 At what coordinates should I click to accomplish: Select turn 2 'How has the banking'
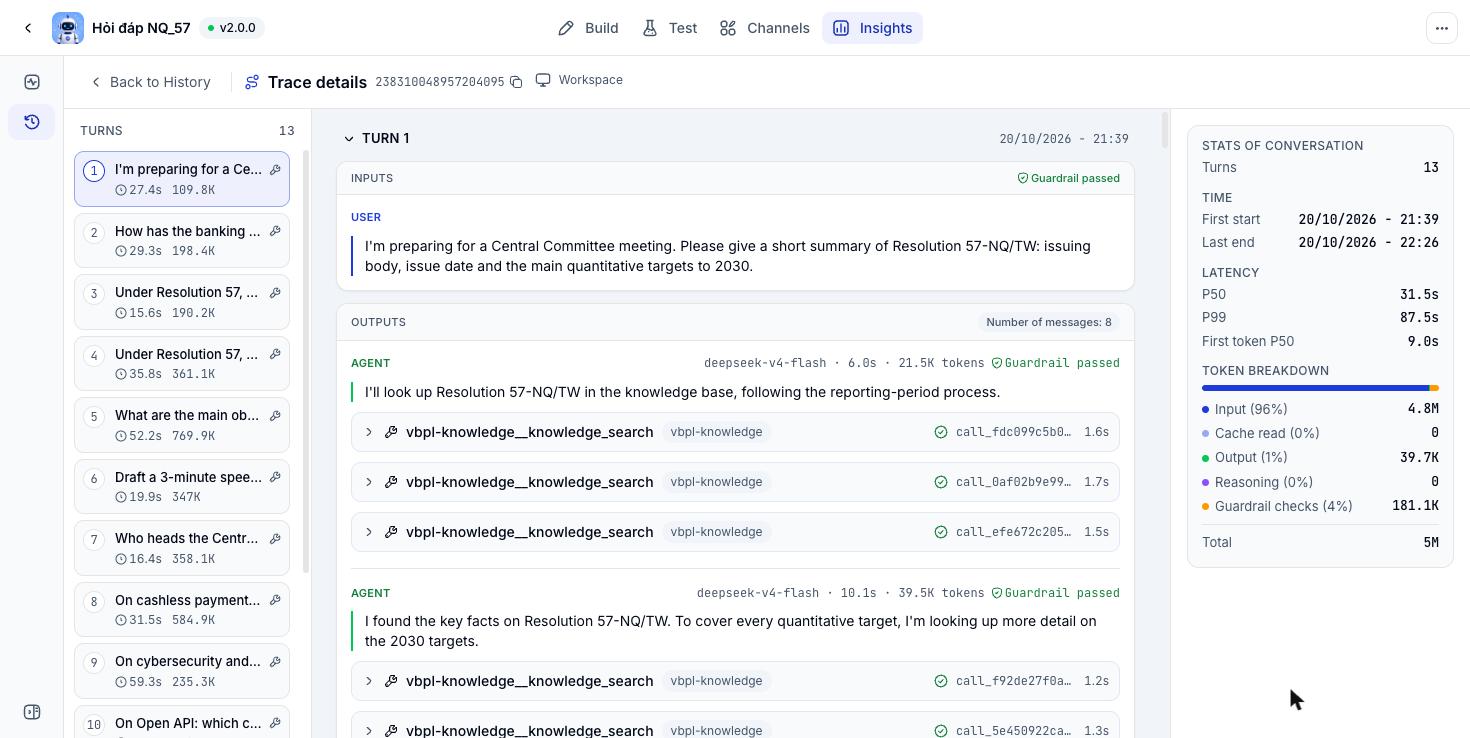point(182,241)
